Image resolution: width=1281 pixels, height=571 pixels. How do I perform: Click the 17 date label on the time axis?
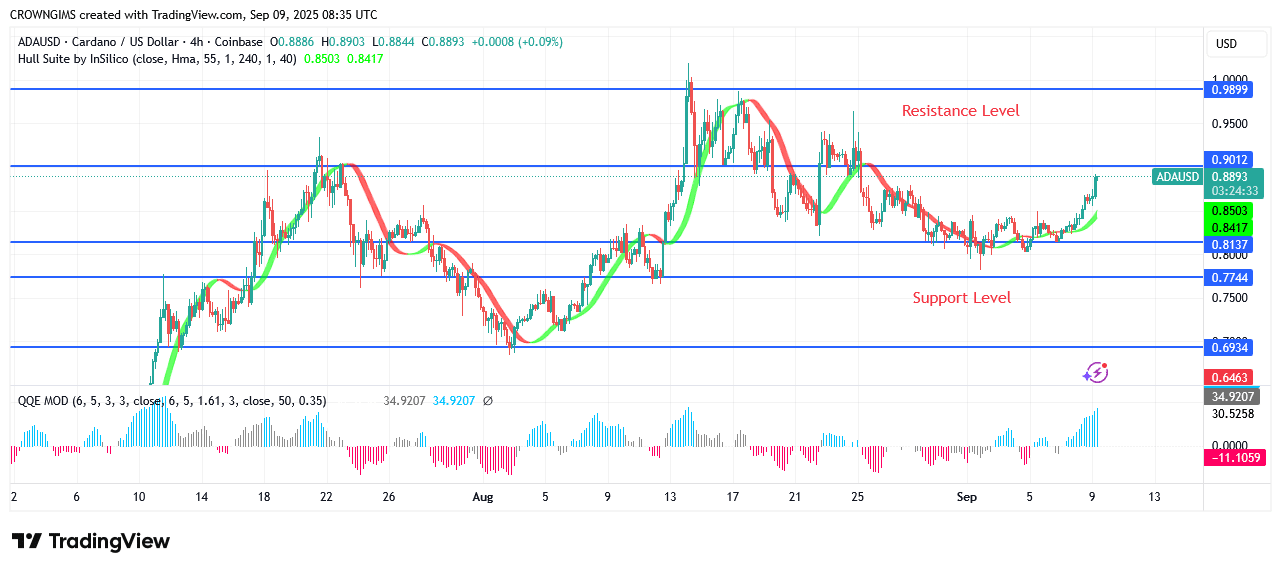click(x=732, y=497)
